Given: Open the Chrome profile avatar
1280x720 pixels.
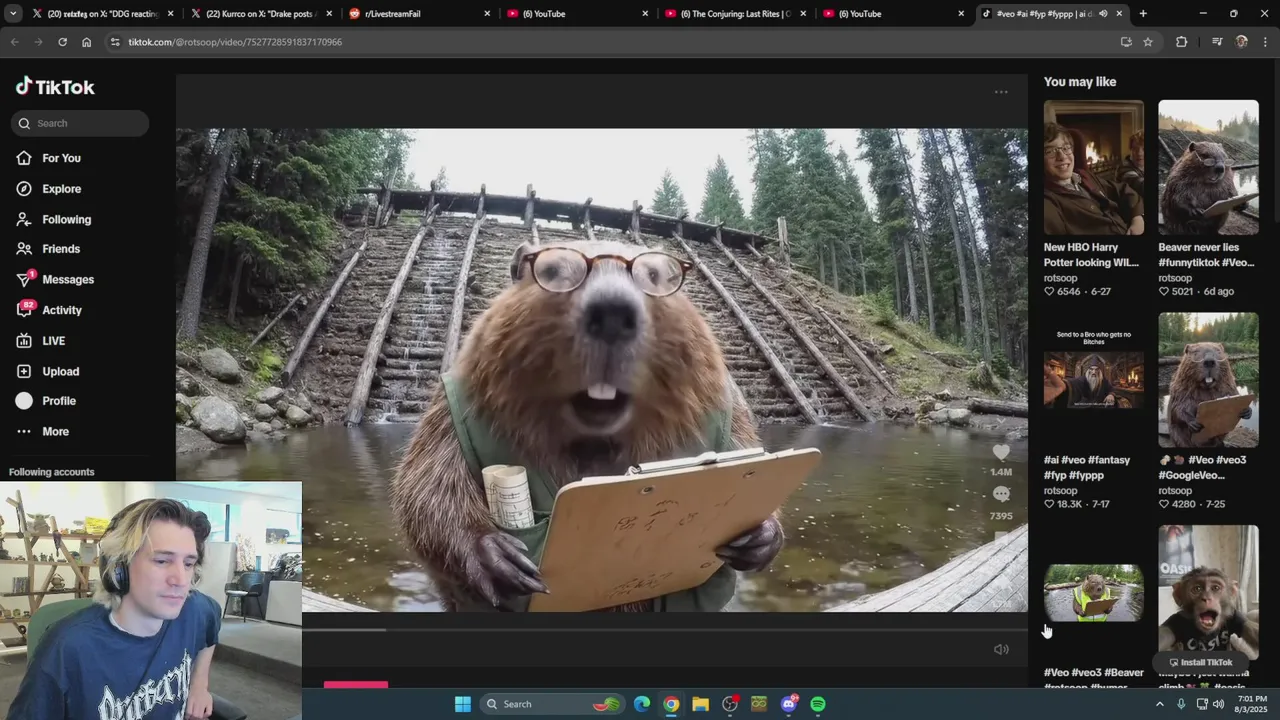Looking at the screenshot, I should (1241, 42).
